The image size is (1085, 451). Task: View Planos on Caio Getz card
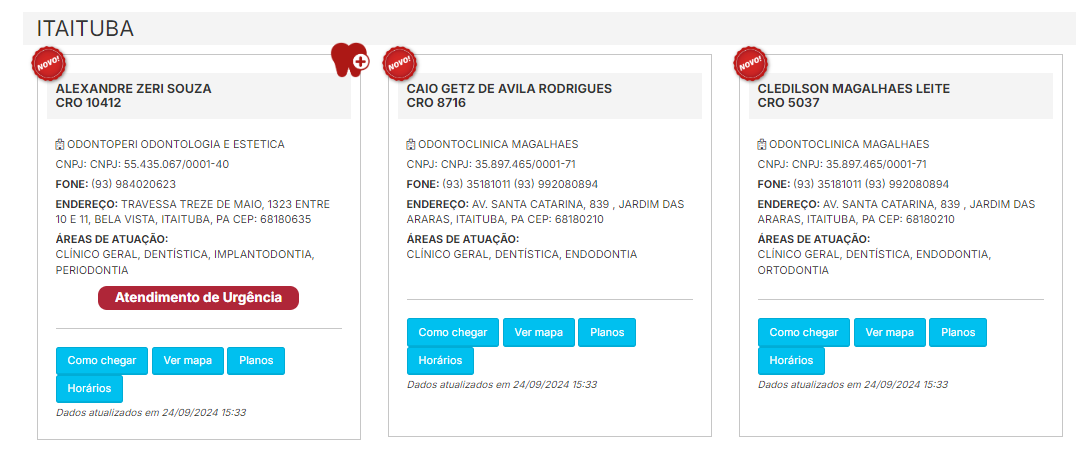pos(607,332)
